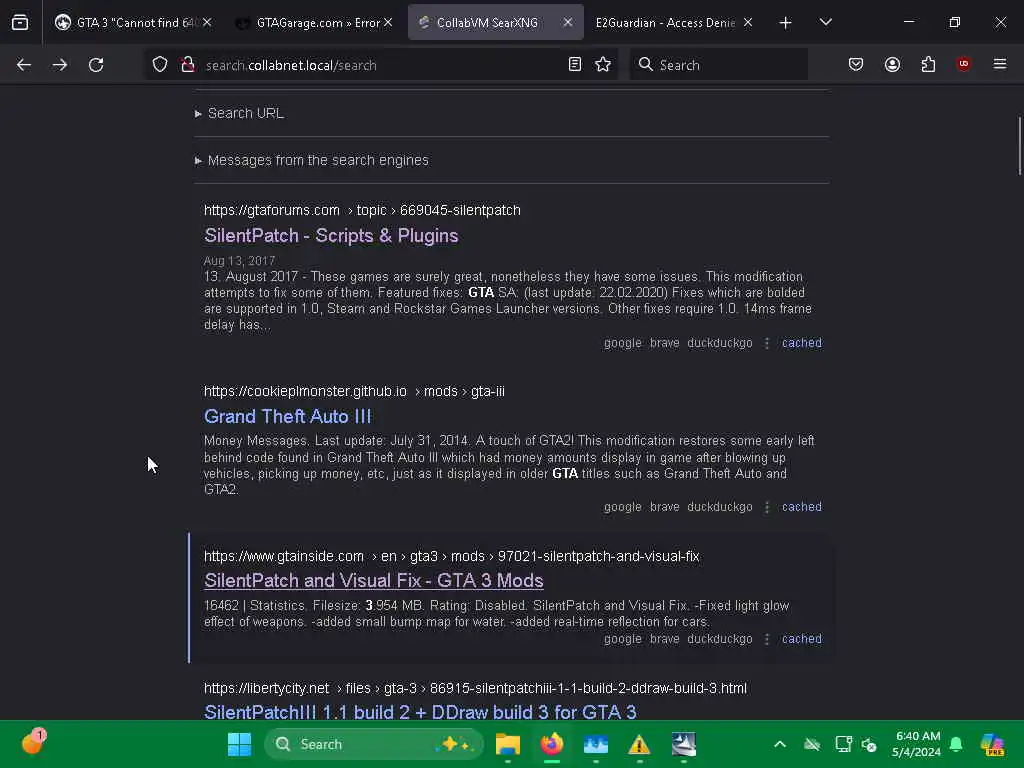Click the libertycity.net result URL

[x=475, y=688]
